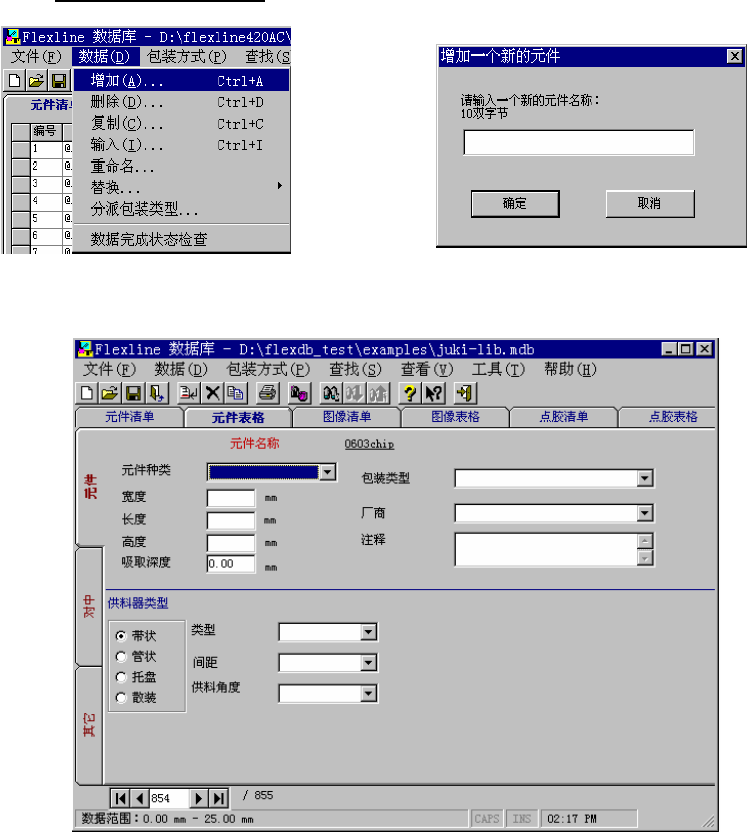Click the 注释 box scroll down arrow
The image size is (747, 832).
(x=645, y=558)
